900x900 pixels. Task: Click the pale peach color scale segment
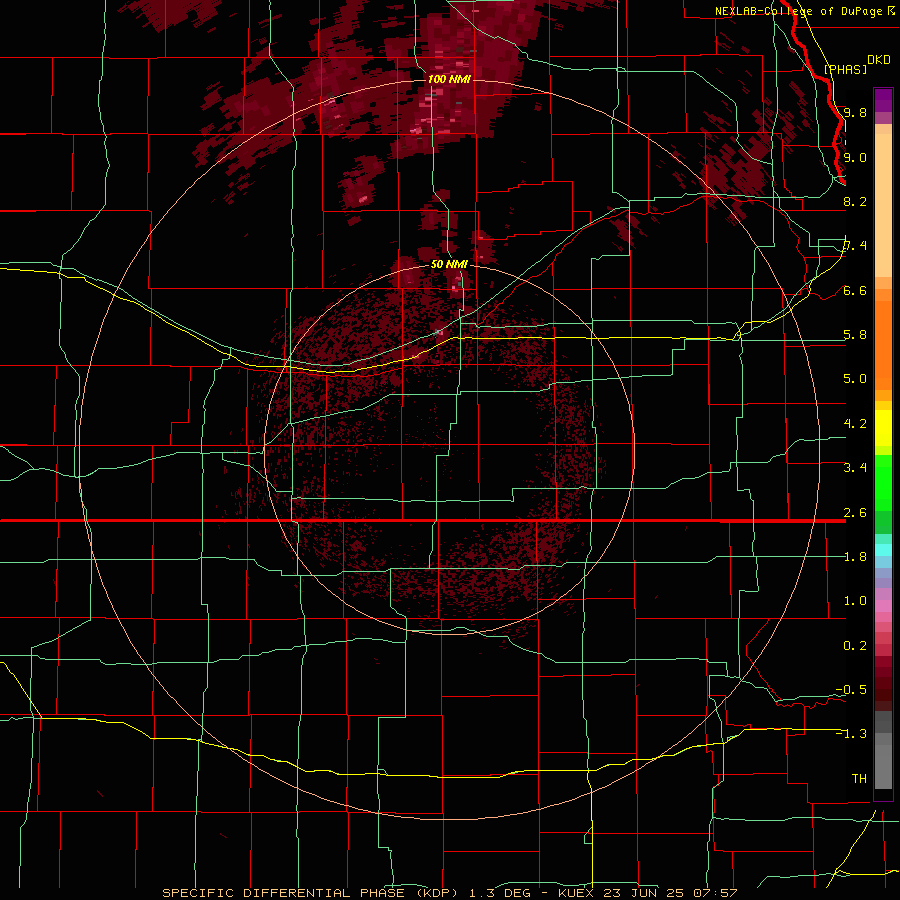[883, 207]
